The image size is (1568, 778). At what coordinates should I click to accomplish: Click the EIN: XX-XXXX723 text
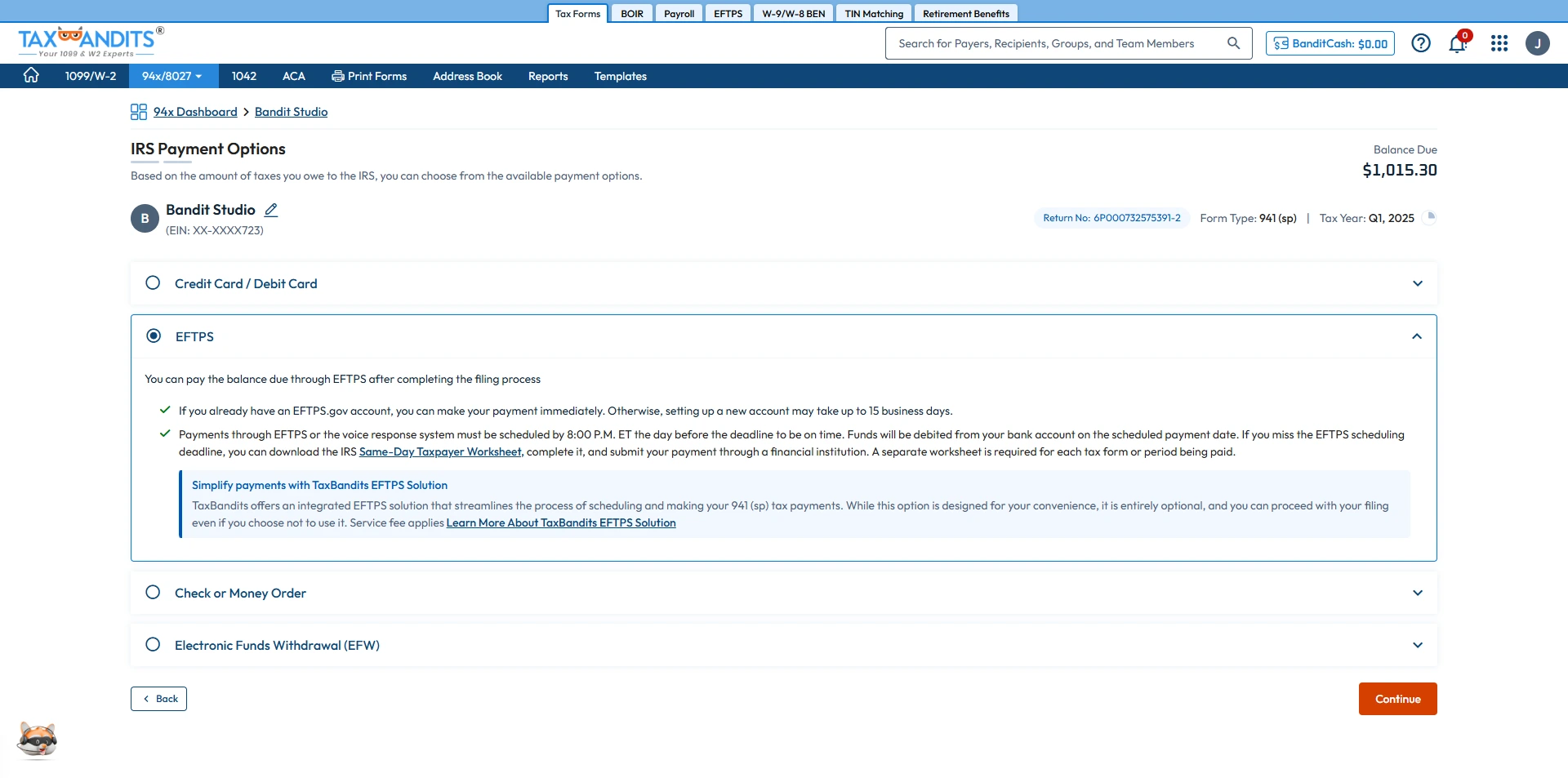pos(215,230)
